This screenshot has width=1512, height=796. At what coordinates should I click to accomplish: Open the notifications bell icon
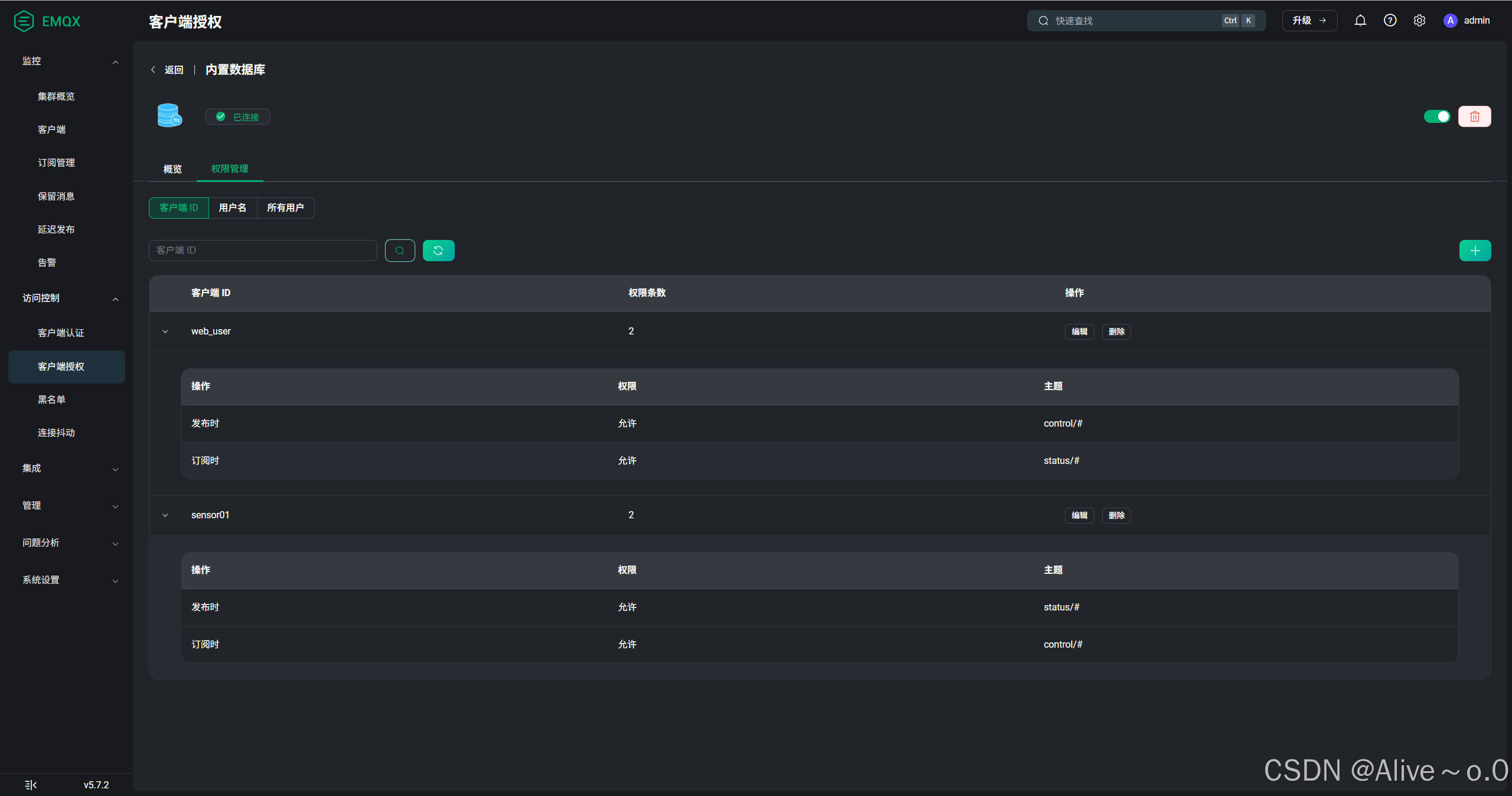[1360, 21]
